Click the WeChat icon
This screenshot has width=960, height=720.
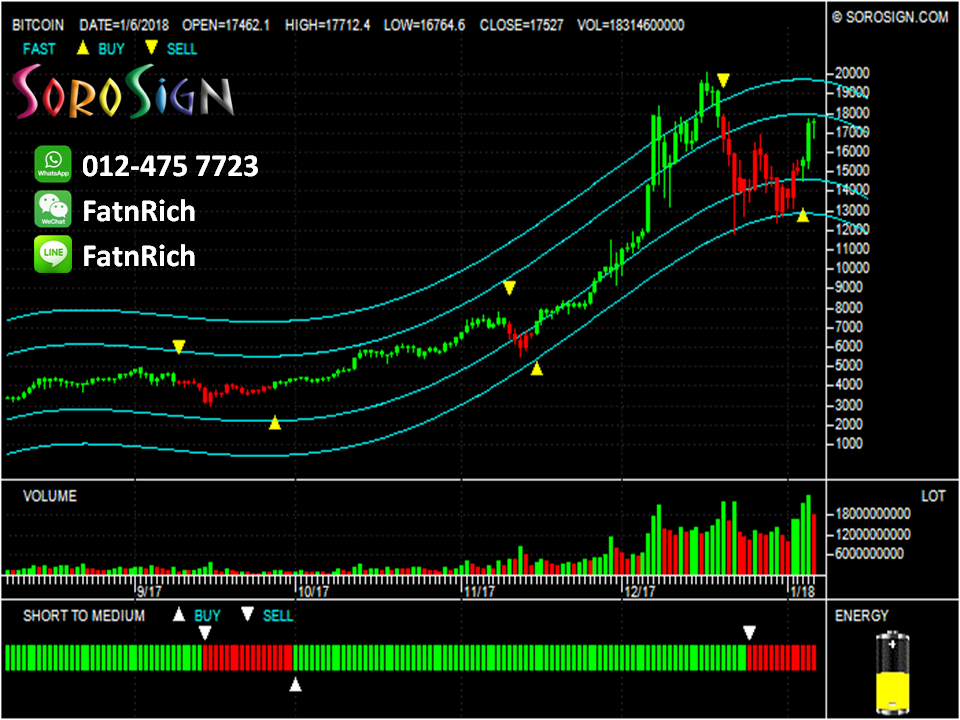point(53,209)
